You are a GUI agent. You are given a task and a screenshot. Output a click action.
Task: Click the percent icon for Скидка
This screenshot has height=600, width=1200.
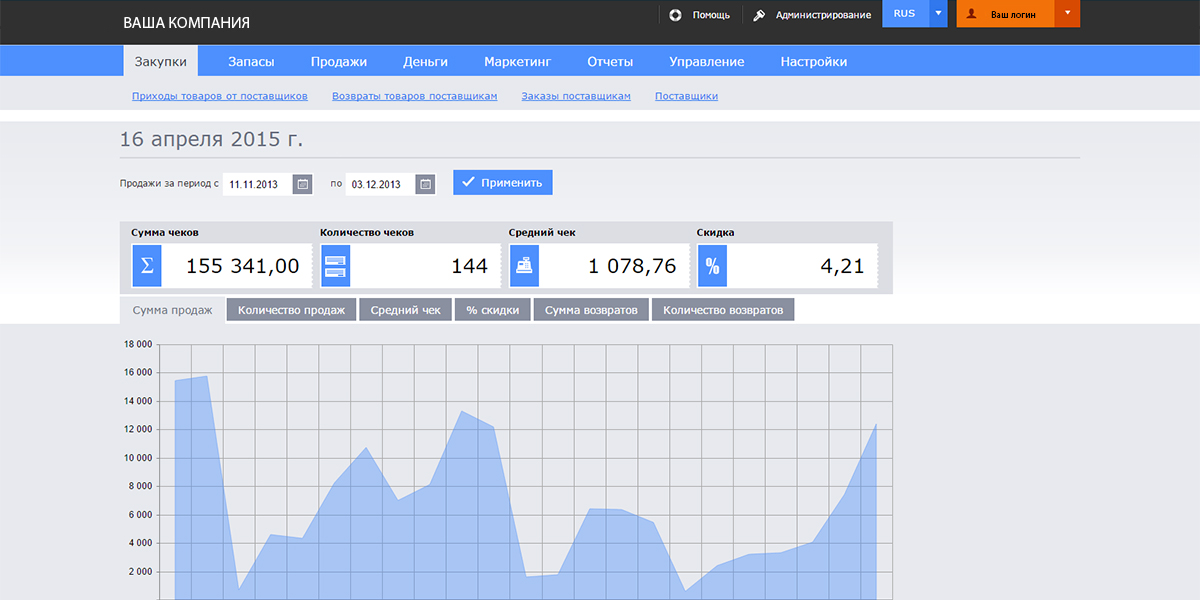click(712, 266)
